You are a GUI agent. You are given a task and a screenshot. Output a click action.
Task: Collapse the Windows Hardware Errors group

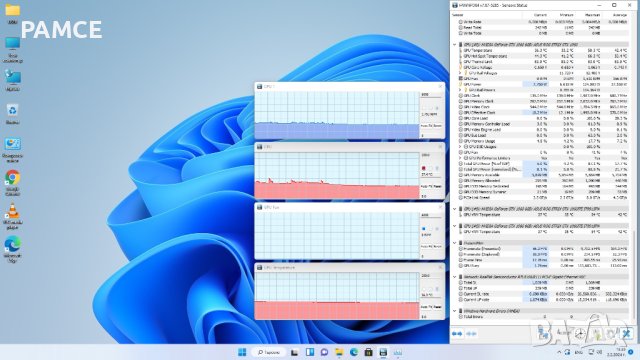pyautogui.click(x=455, y=311)
